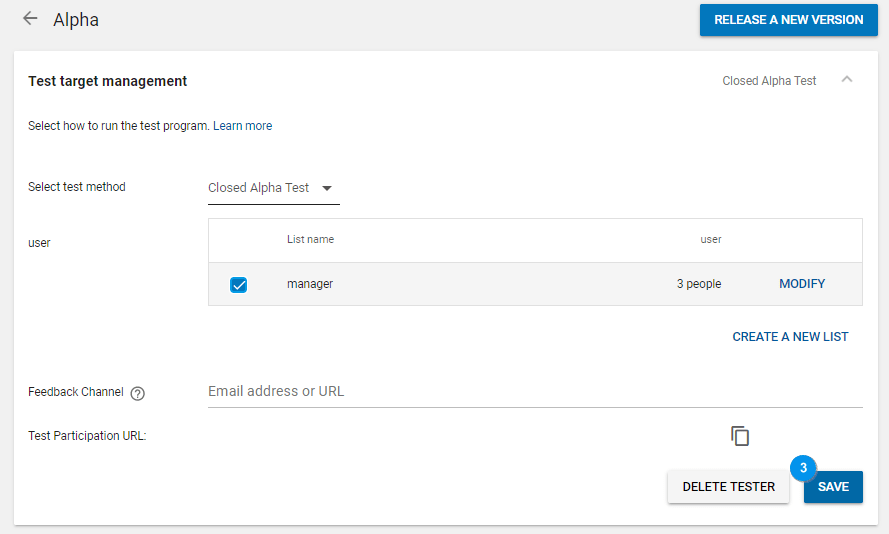The width and height of the screenshot is (889, 534).
Task: Open the Feedback Channel help icon
Action: 138,393
